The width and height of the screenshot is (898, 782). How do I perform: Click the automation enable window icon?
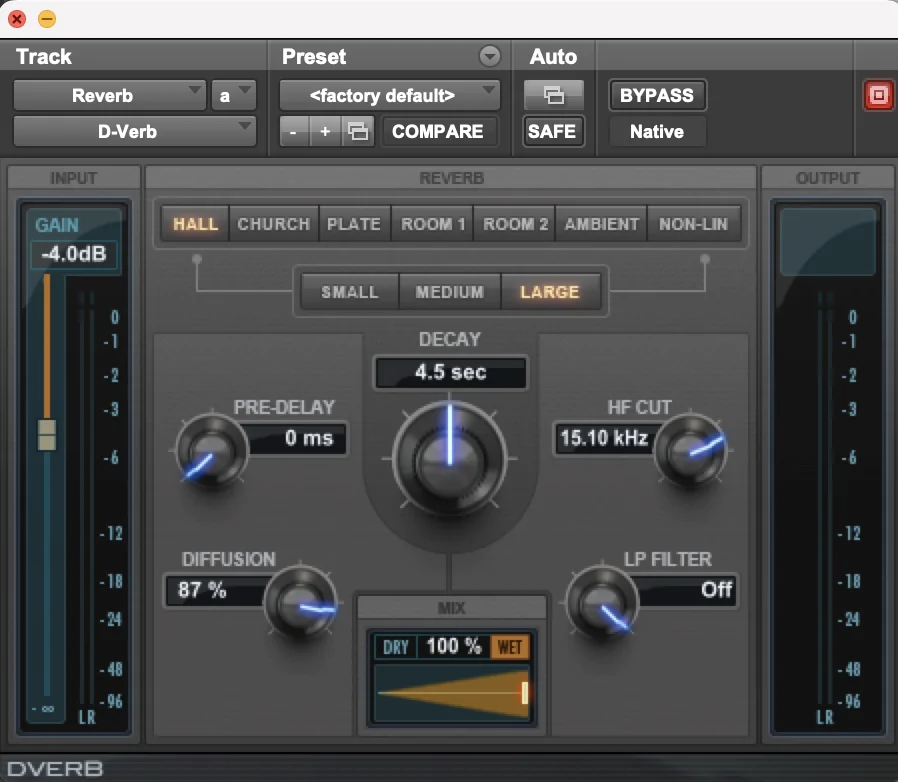[x=552, y=96]
